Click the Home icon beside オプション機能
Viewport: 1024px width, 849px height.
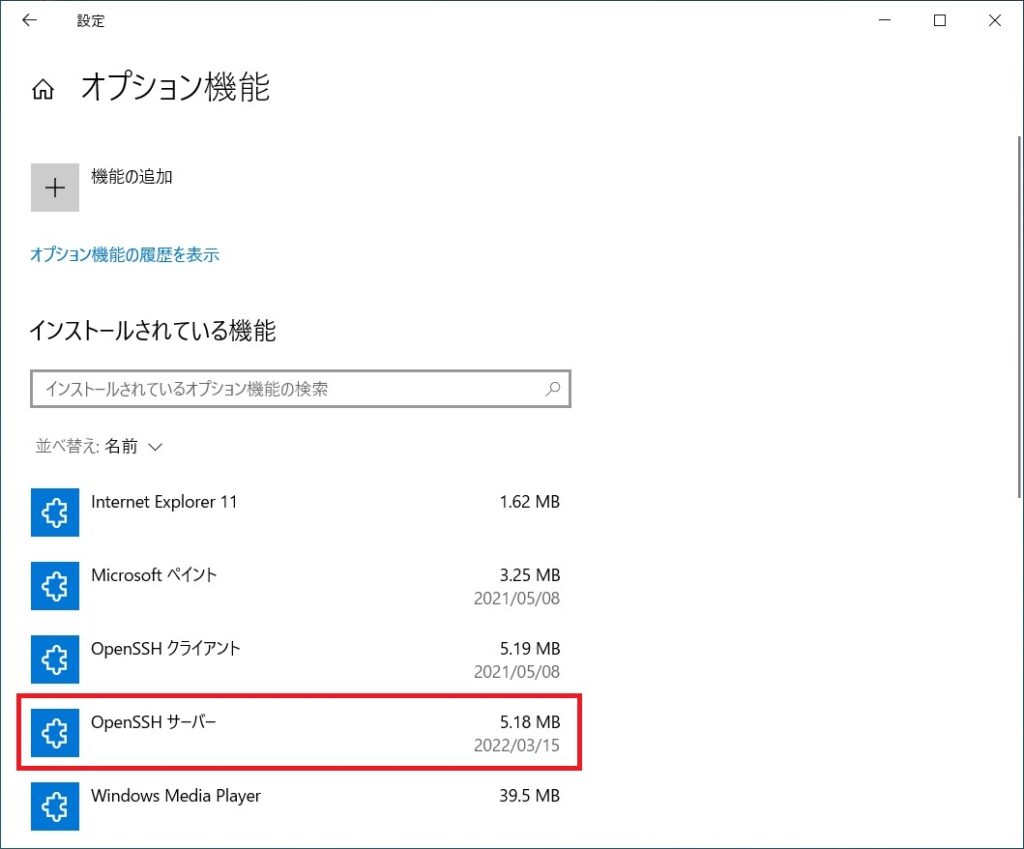pyautogui.click(x=42, y=90)
